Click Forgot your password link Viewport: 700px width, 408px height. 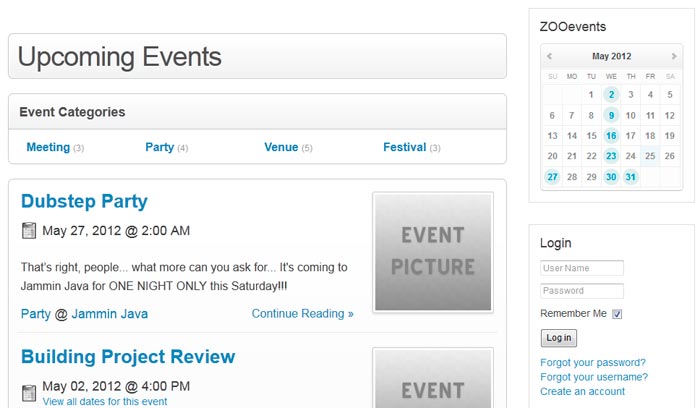(x=593, y=362)
